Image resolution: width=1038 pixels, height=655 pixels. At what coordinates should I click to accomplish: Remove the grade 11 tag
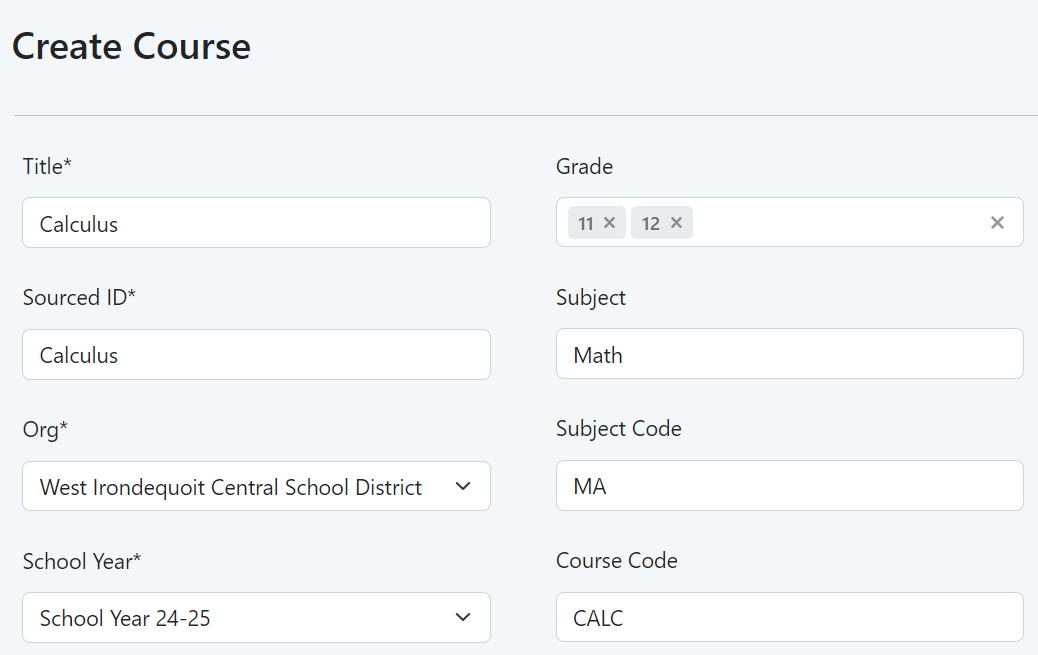(x=610, y=223)
